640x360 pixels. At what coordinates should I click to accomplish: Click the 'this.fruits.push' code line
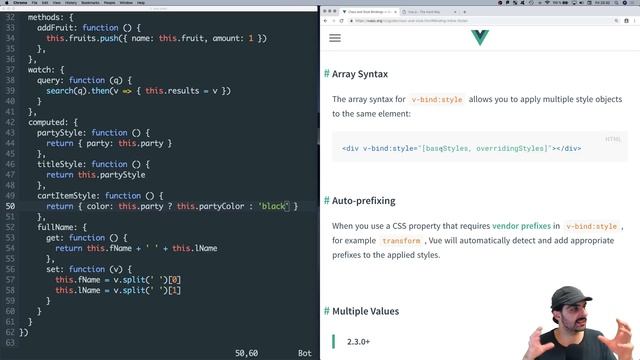click(x=156, y=38)
